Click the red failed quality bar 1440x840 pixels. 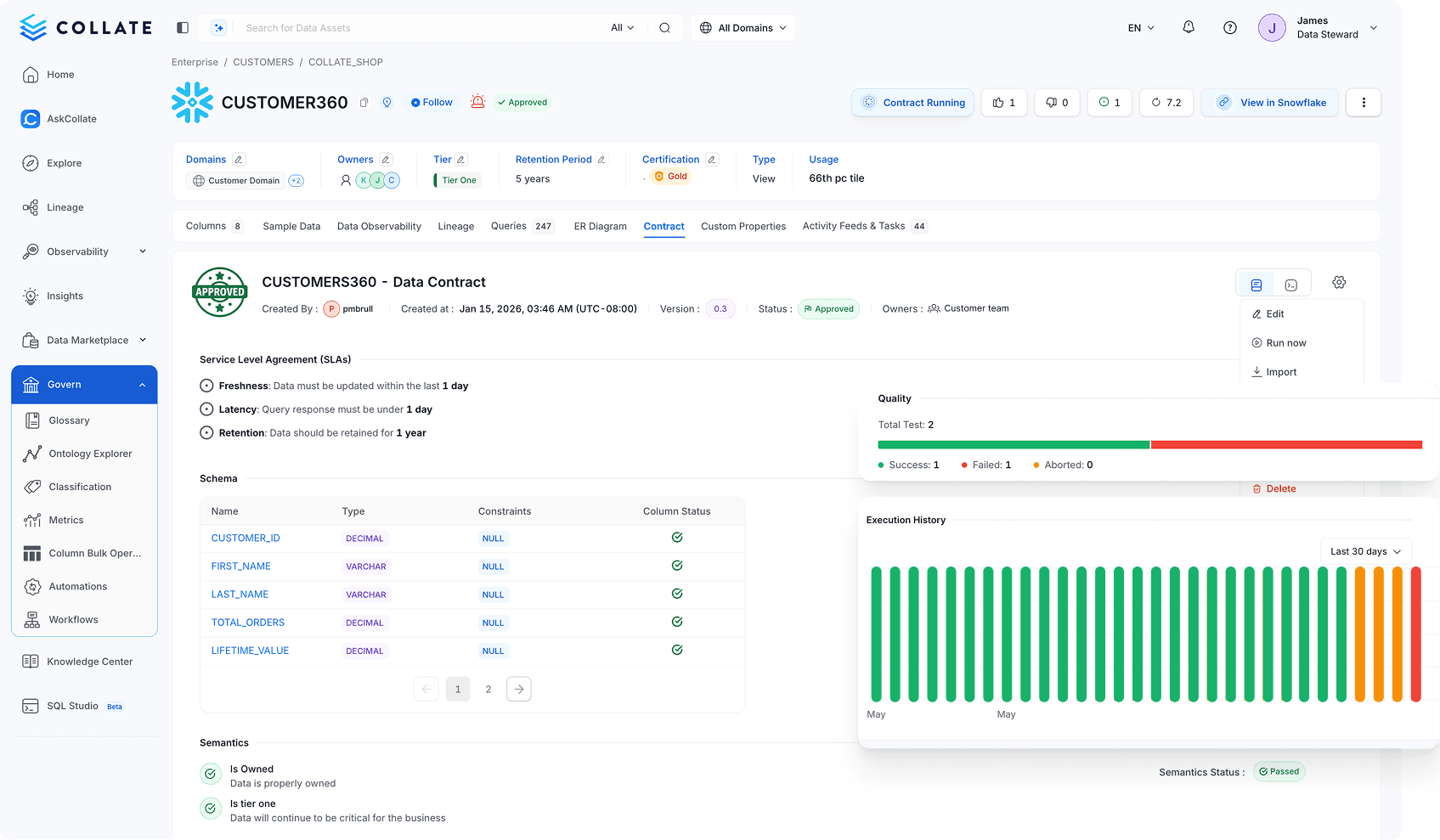coord(1287,445)
